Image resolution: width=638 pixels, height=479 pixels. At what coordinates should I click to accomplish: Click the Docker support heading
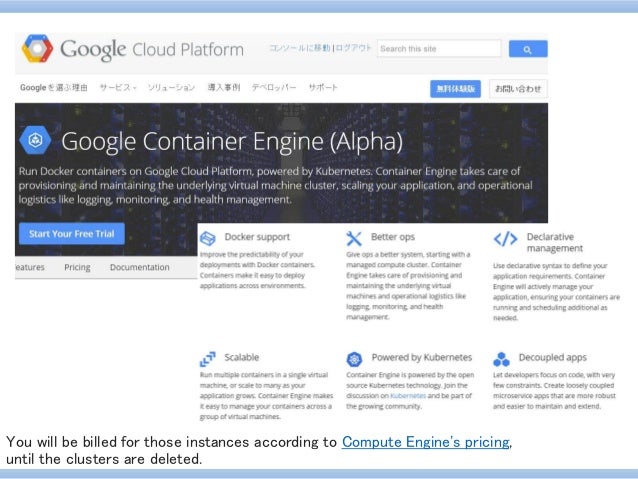tap(257, 237)
